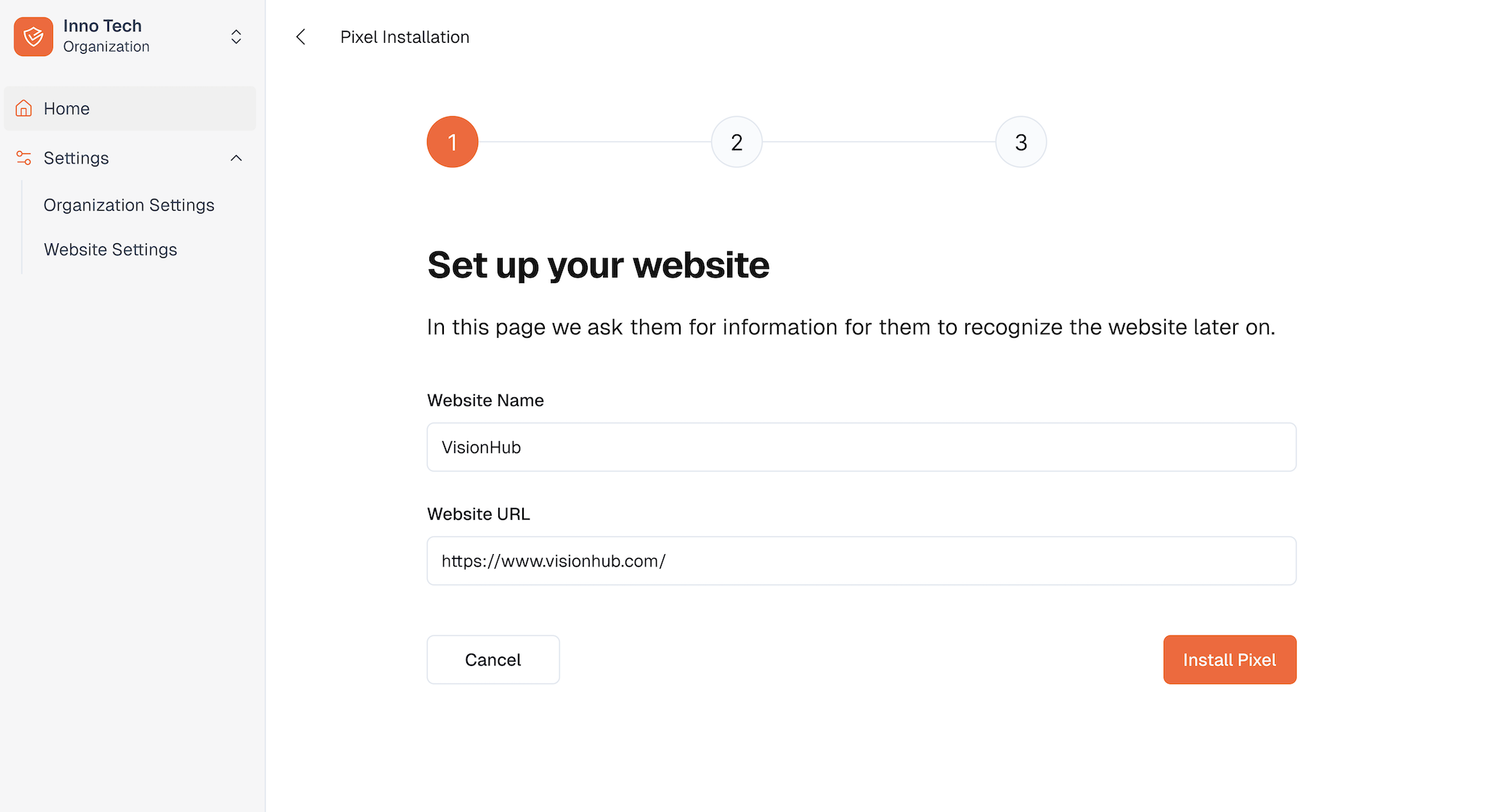Screen dimensions: 1492x812
Task: Click the Settings sliders icon
Action: pos(24,158)
